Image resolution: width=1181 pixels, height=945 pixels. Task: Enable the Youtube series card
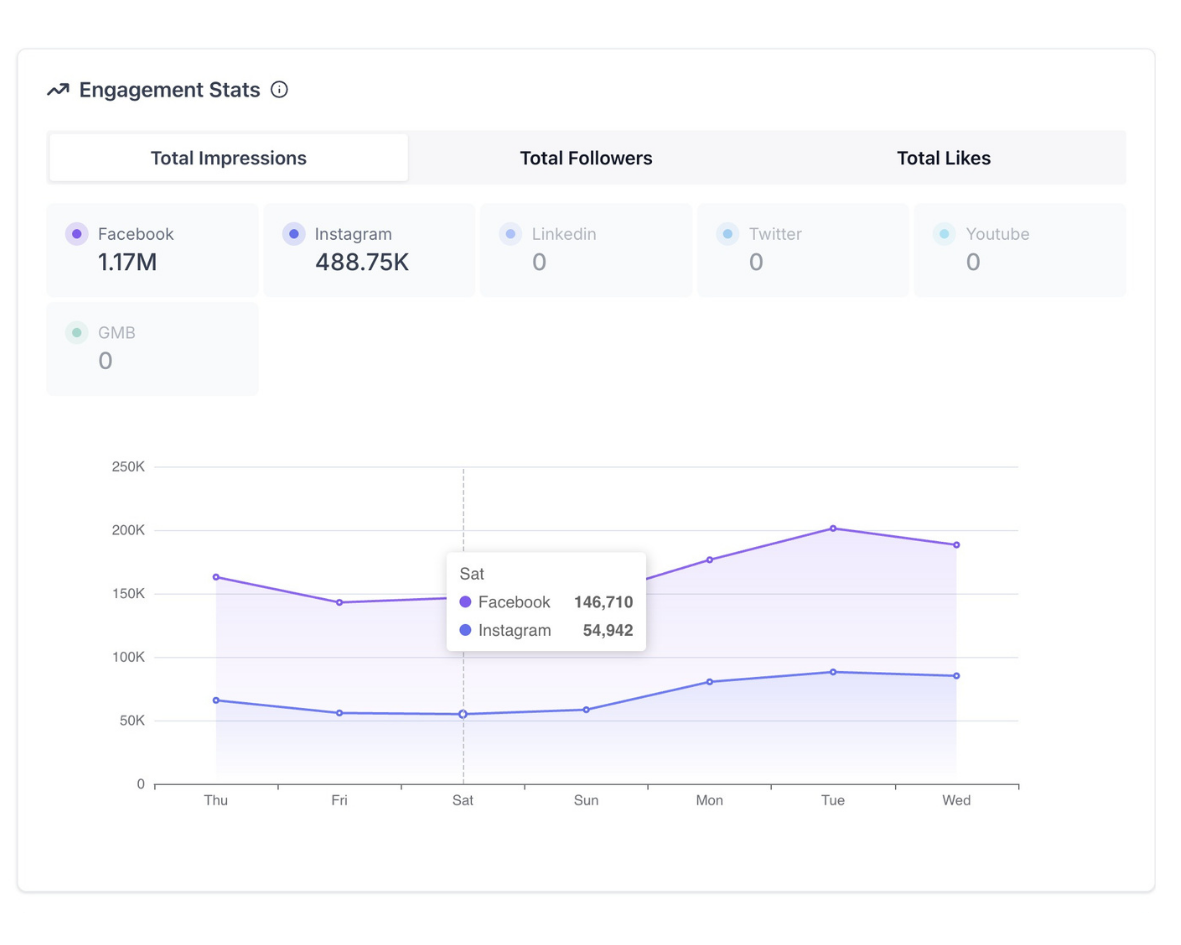tap(1021, 250)
